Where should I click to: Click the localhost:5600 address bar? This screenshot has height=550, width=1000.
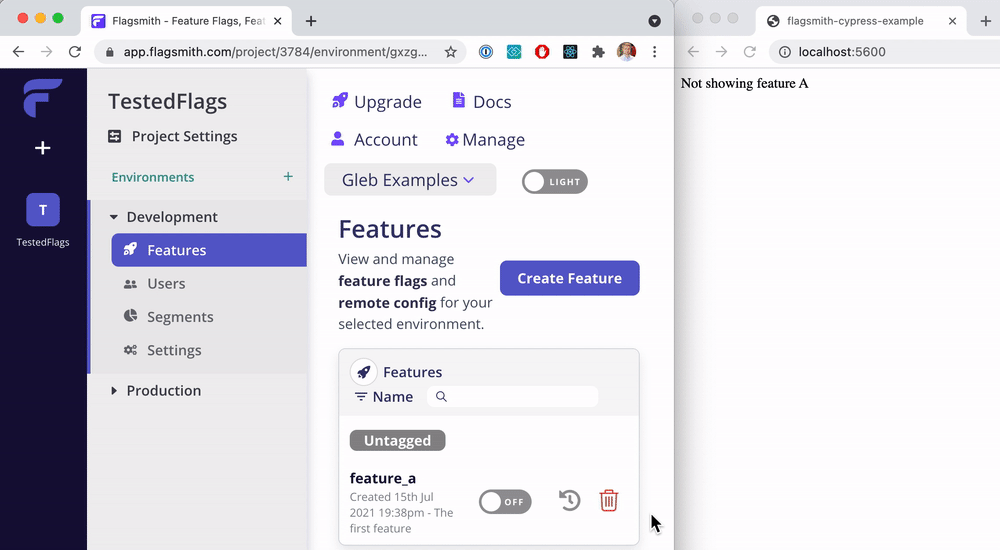tap(886, 52)
